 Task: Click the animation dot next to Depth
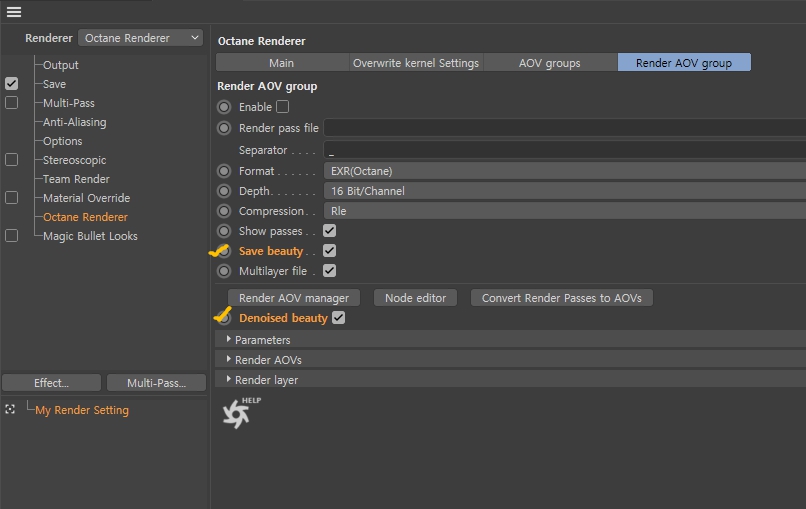(224, 191)
